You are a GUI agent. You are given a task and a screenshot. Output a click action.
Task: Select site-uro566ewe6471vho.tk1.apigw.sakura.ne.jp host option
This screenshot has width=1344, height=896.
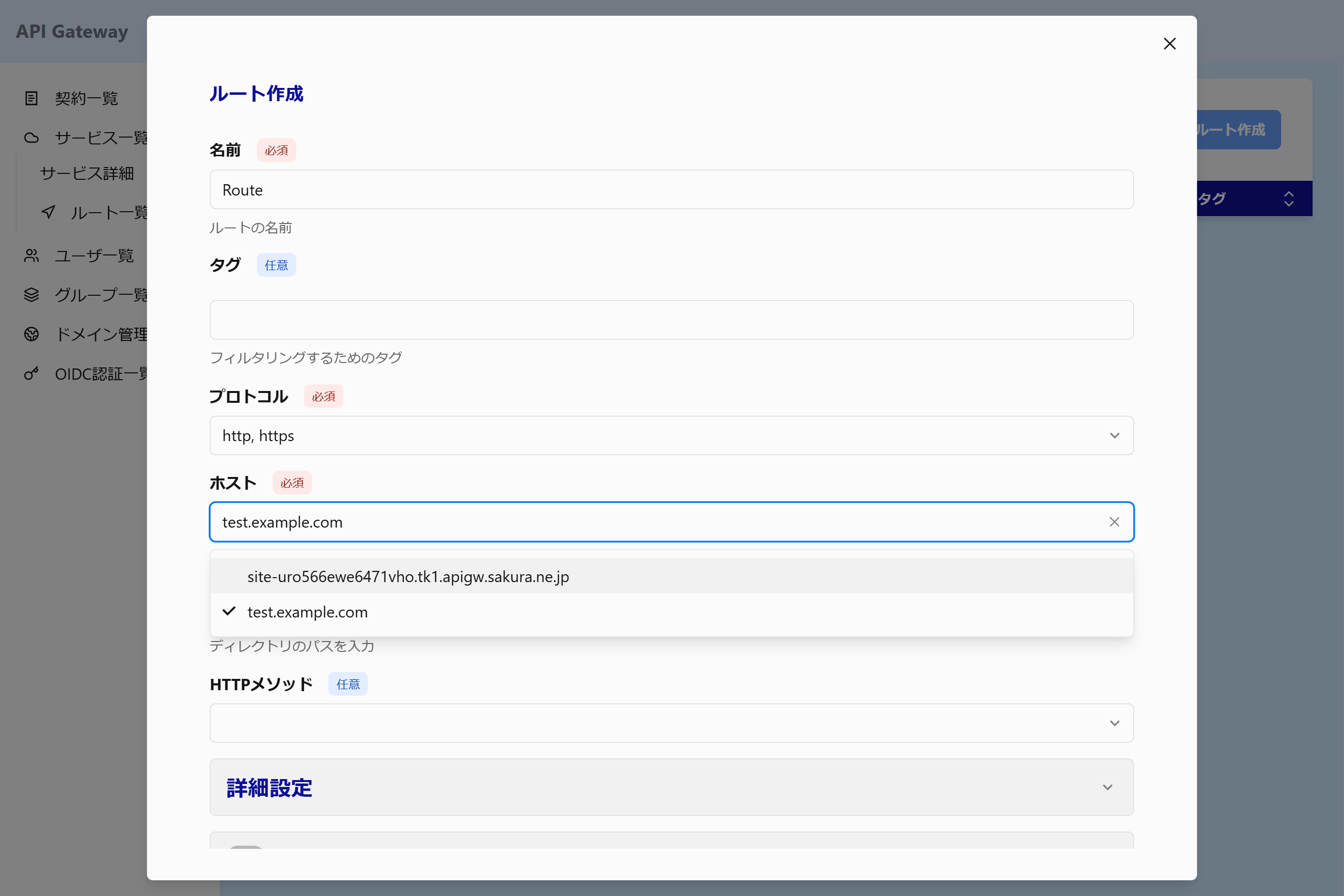pyautogui.click(x=408, y=577)
